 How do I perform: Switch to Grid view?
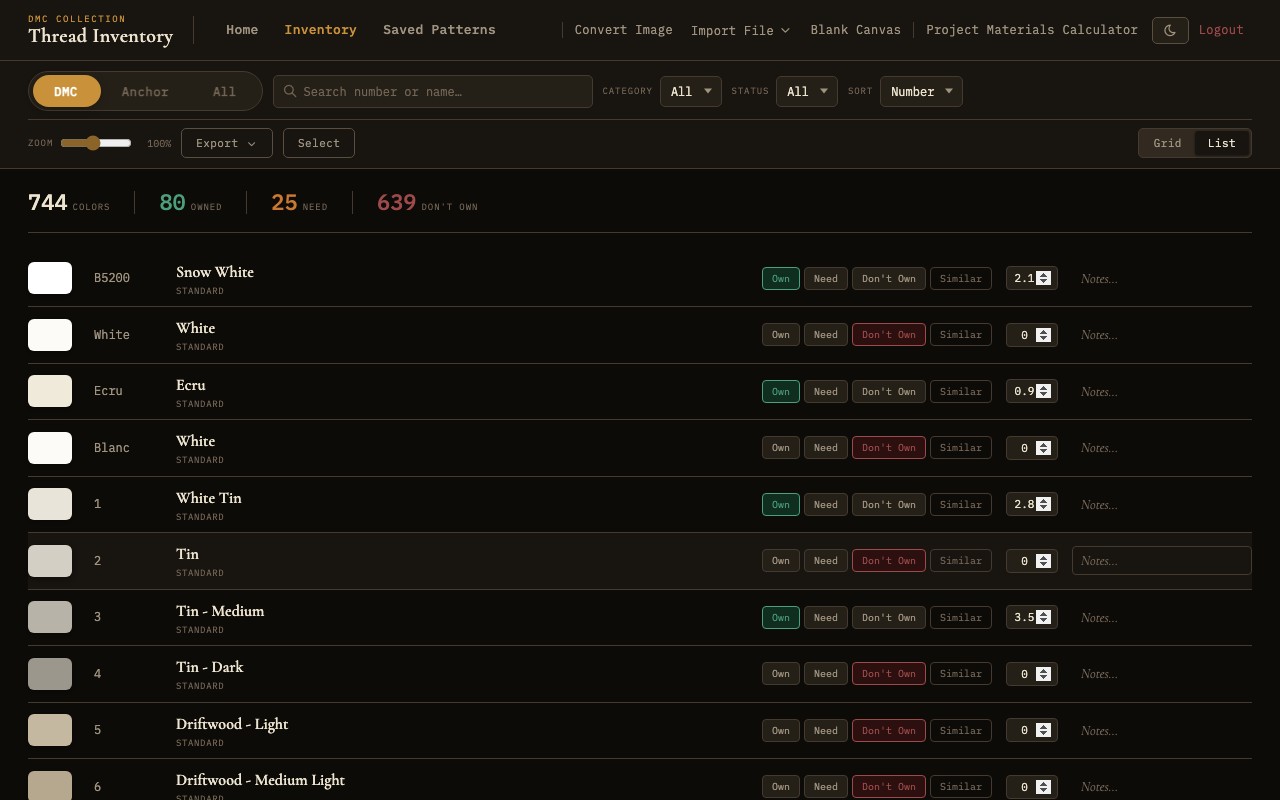1167,143
